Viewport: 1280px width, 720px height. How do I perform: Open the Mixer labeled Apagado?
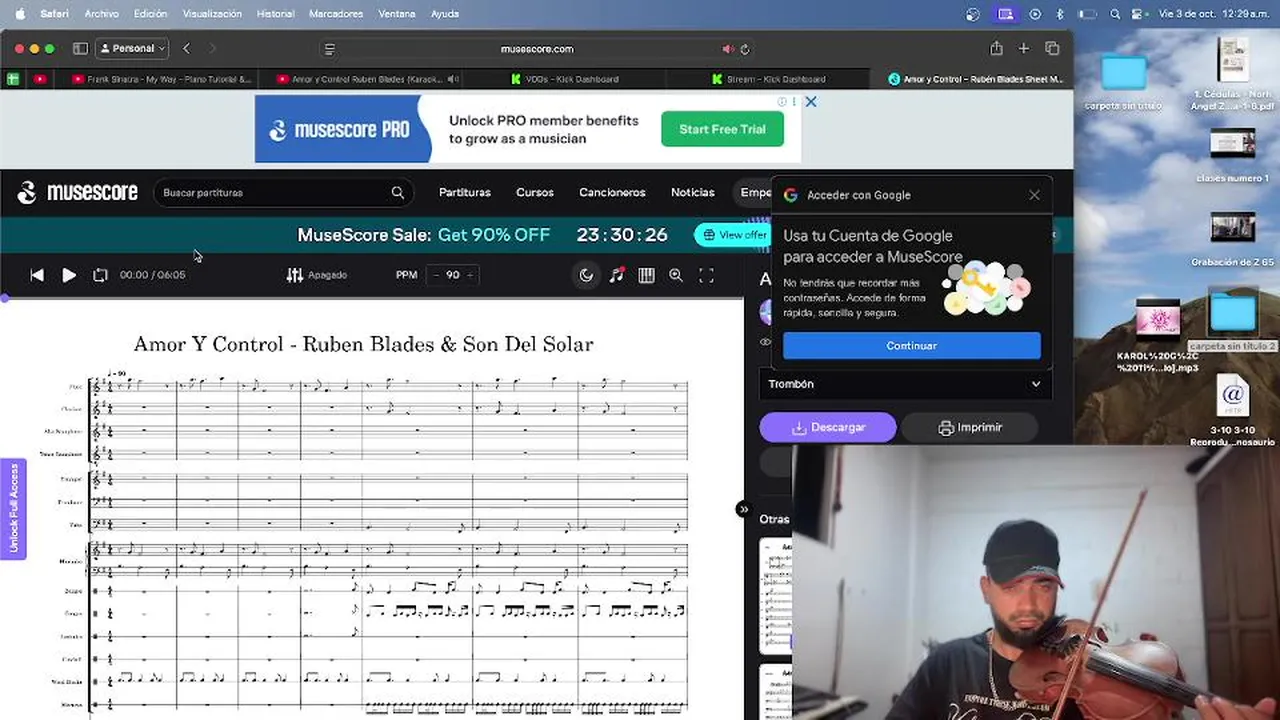[x=316, y=275]
